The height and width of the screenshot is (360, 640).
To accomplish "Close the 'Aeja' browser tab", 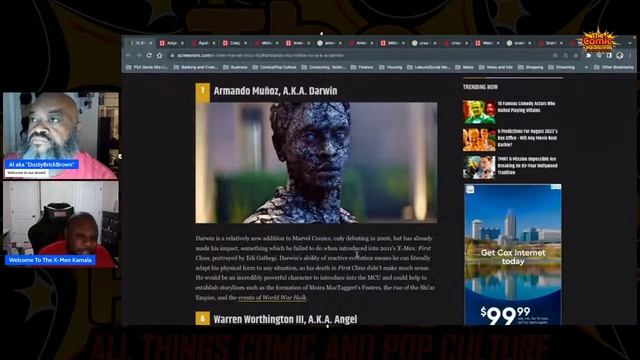I will click(182, 43).
